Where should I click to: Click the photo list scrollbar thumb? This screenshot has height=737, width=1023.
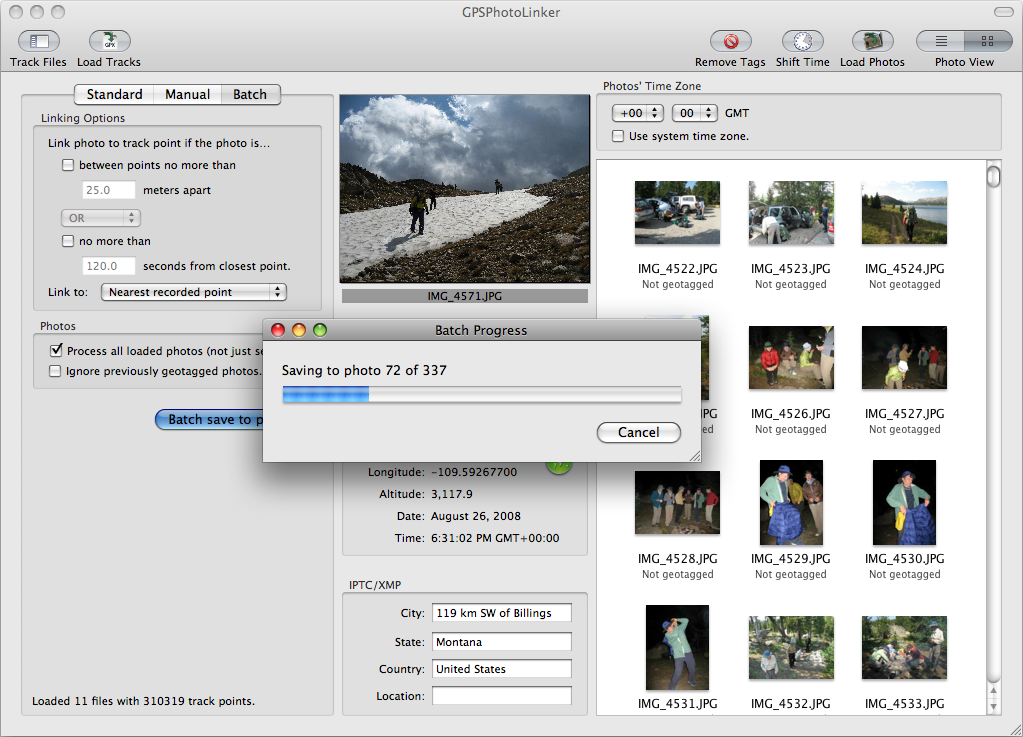coord(994,177)
